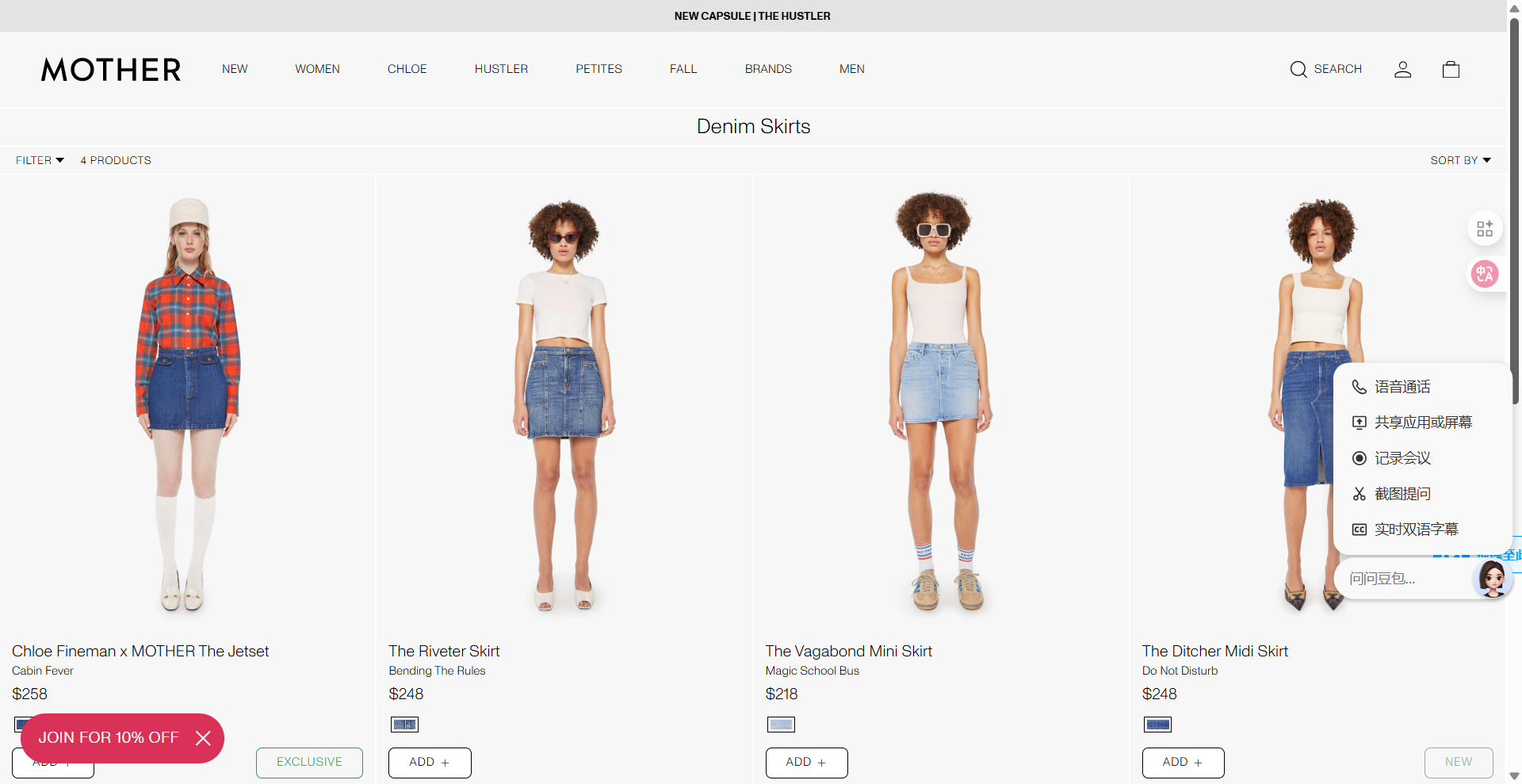Close the Join for 10% off popup
Image resolution: width=1522 pixels, height=784 pixels.
point(203,738)
